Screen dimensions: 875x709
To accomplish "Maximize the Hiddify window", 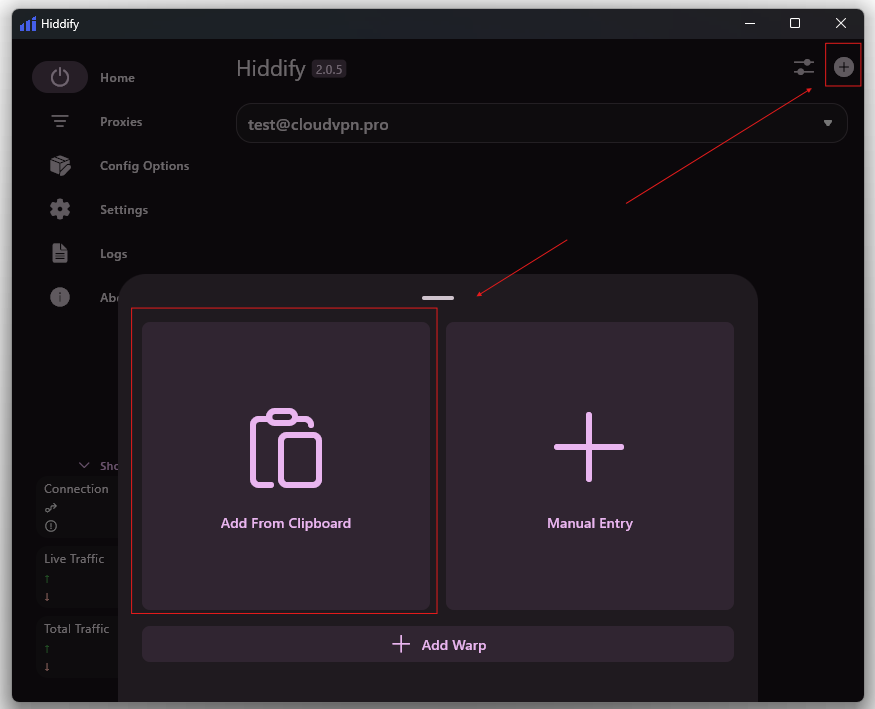I will 795,23.
